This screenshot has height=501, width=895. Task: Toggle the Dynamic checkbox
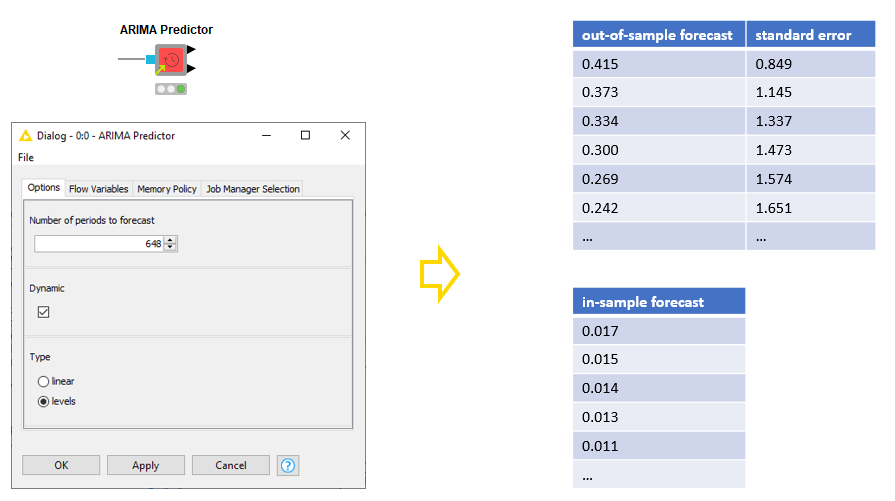coord(43,312)
